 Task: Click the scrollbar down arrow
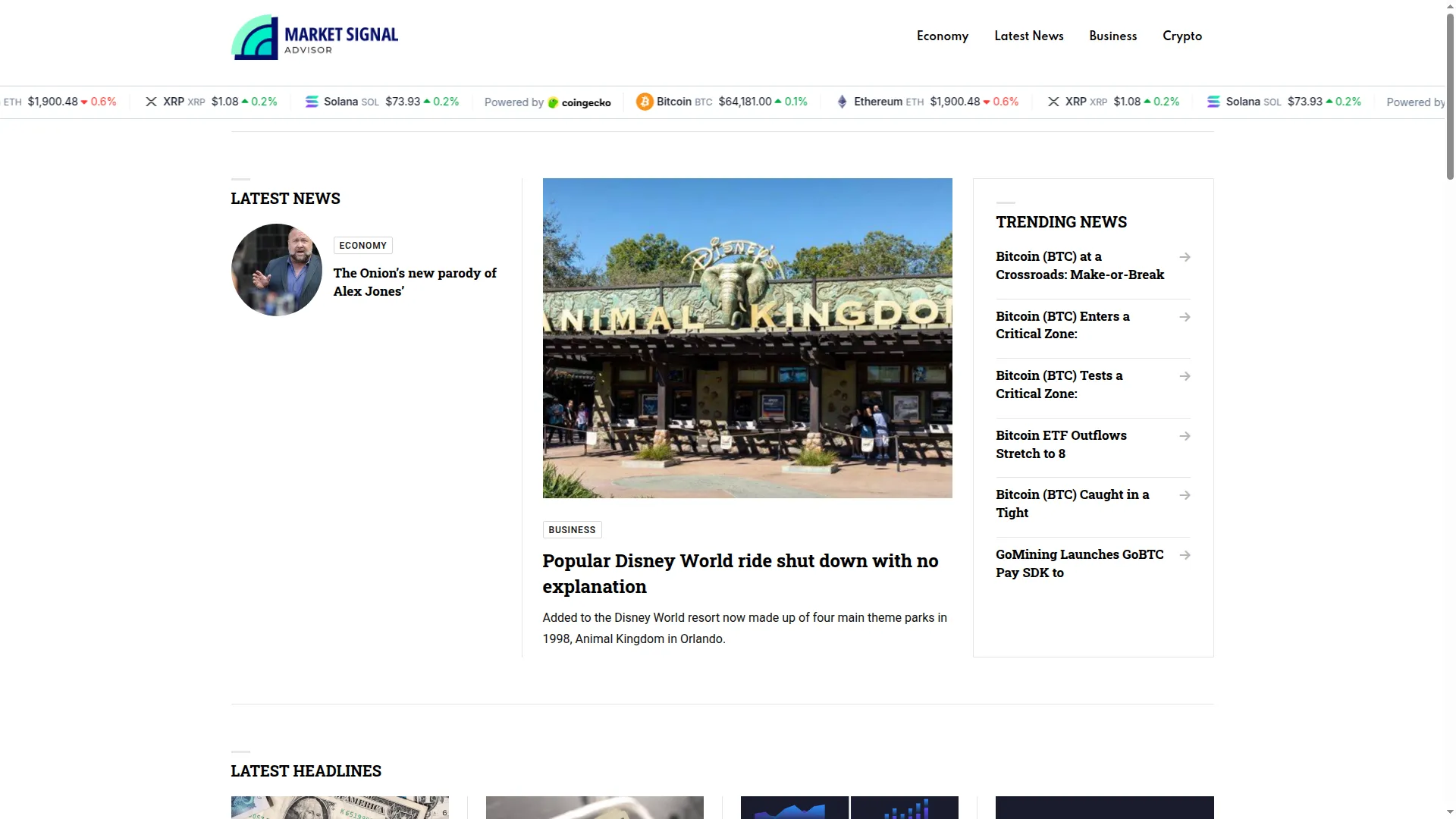1450,813
